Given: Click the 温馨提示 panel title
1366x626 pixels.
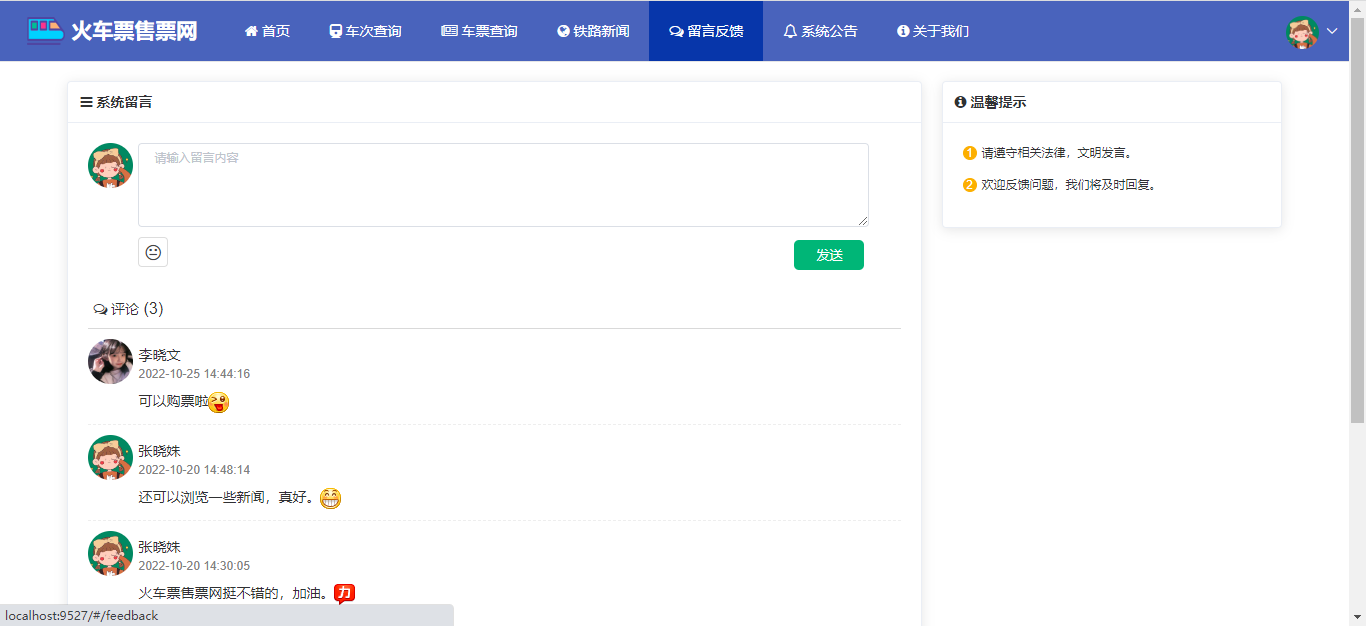Looking at the screenshot, I should (998, 102).
